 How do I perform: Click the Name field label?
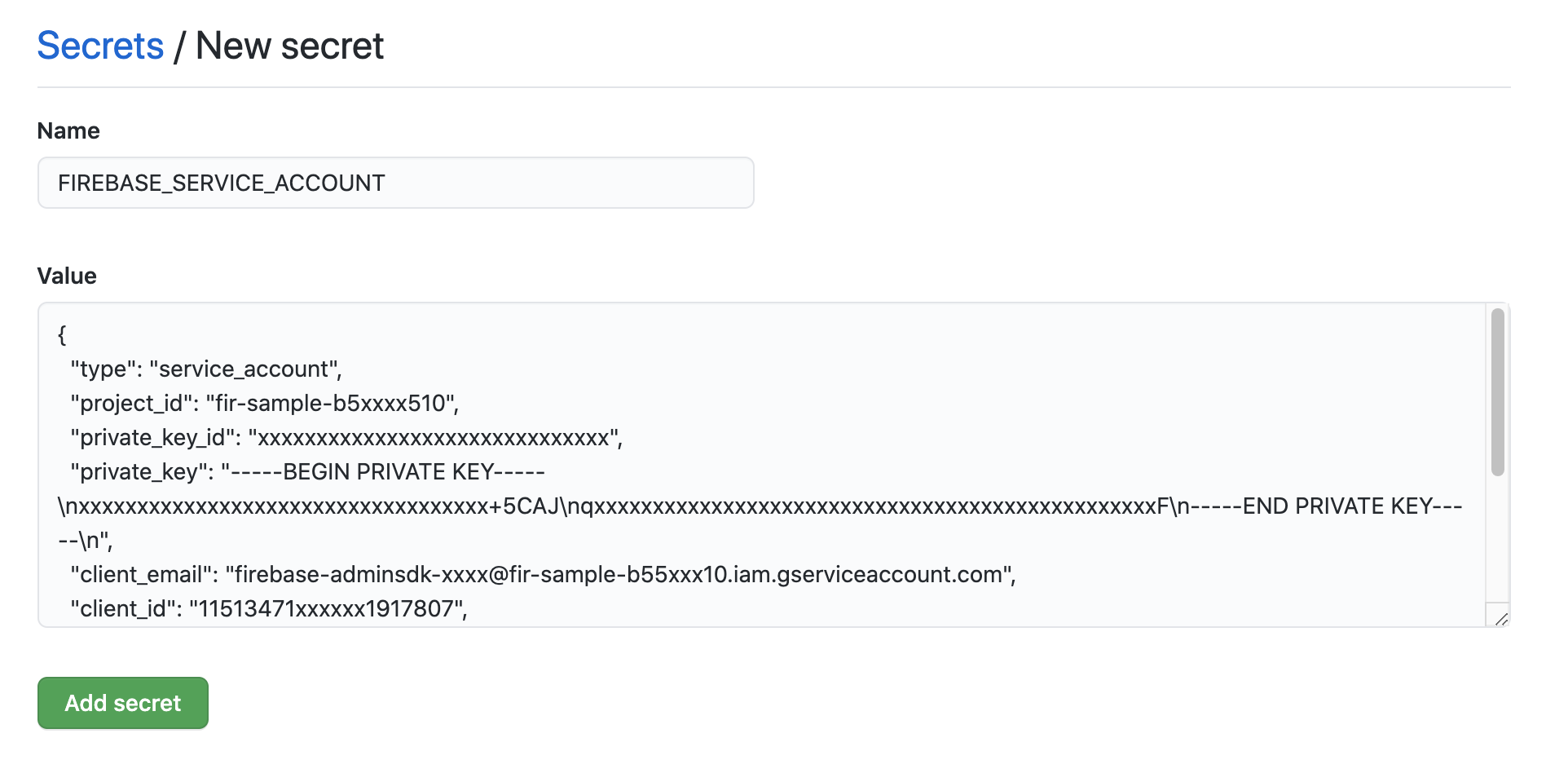68,131
